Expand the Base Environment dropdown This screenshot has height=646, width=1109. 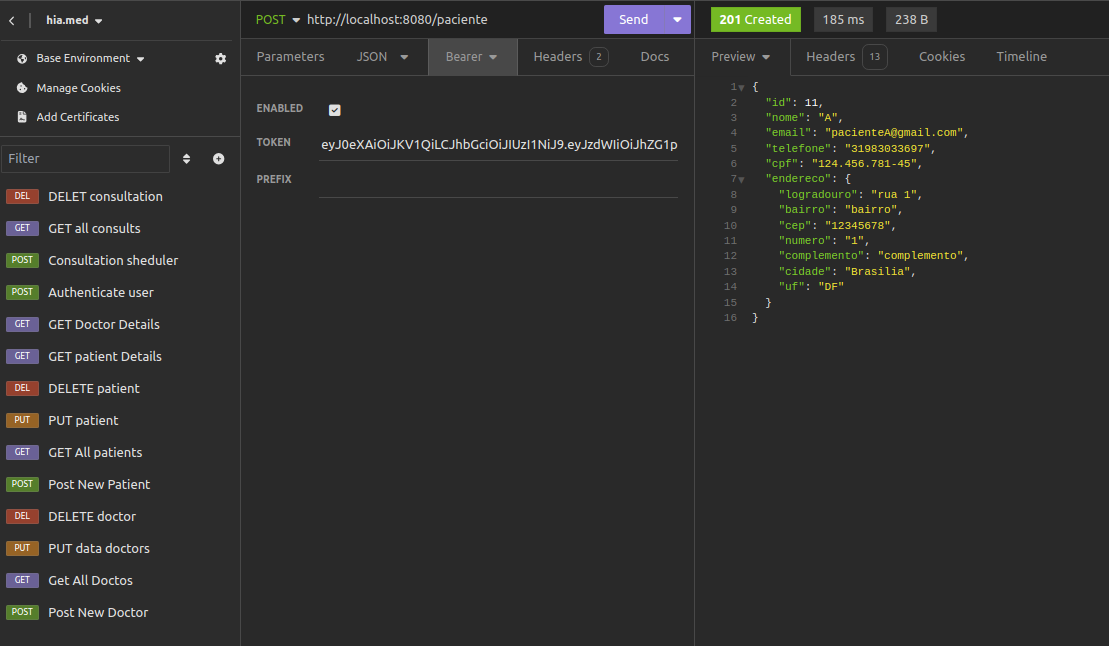[x=91, y=59]
